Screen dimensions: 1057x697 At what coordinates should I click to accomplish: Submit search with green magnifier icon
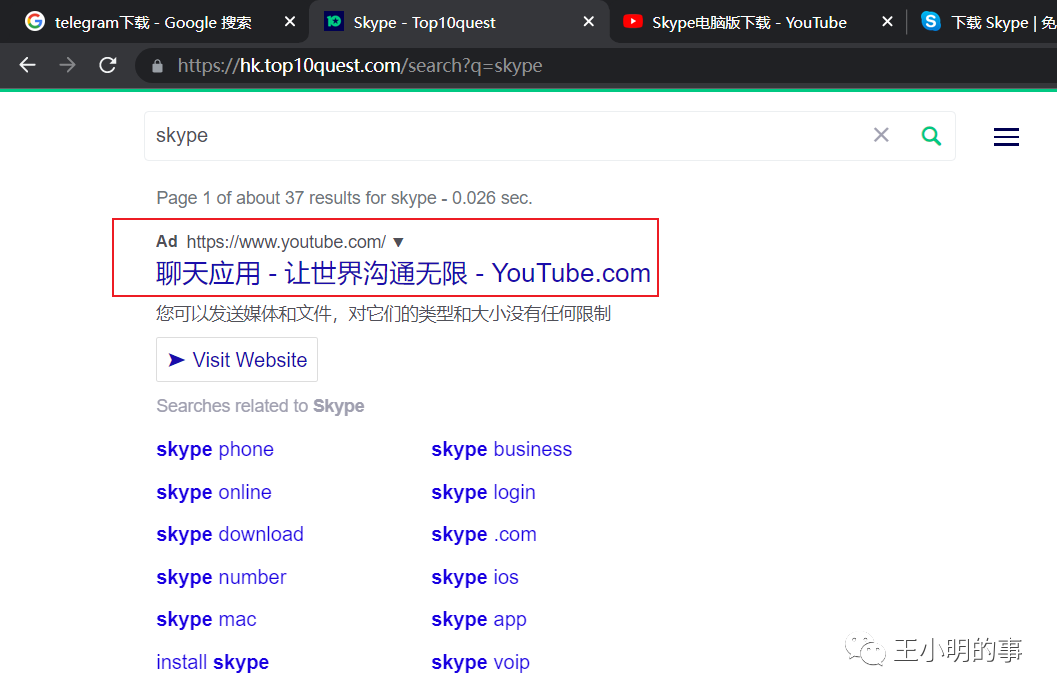pos(932,135)
